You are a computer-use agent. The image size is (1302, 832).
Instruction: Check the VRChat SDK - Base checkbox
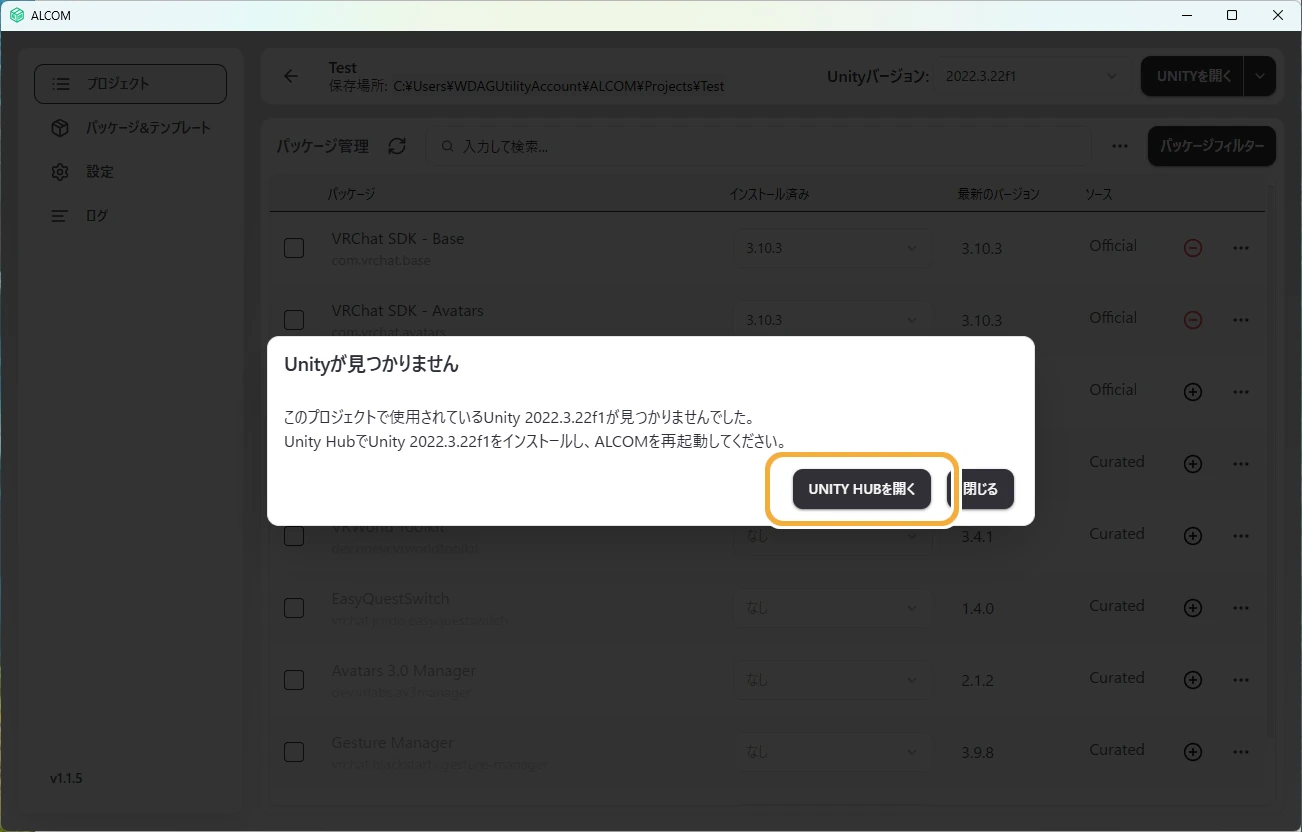294,248
